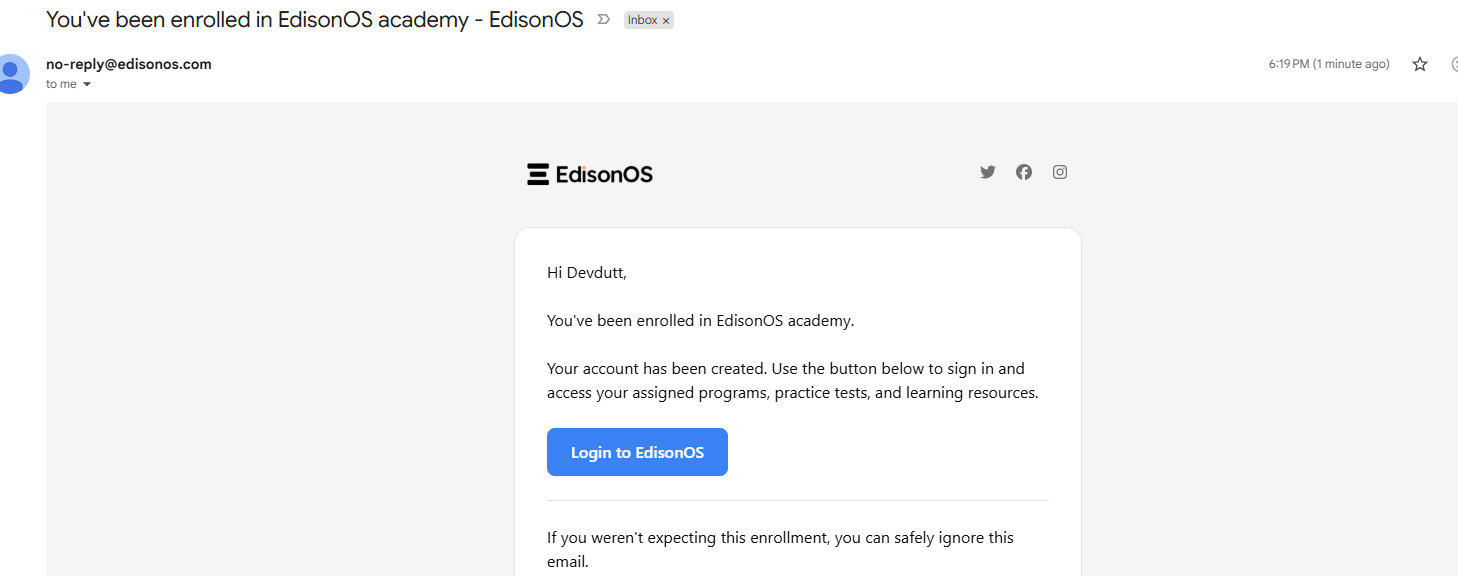The height and width of the screenshot is (576, 1458).
Task: Expand recipient details arrow next to "to me"
Action: pyautogui.click(x=87, y=85)
